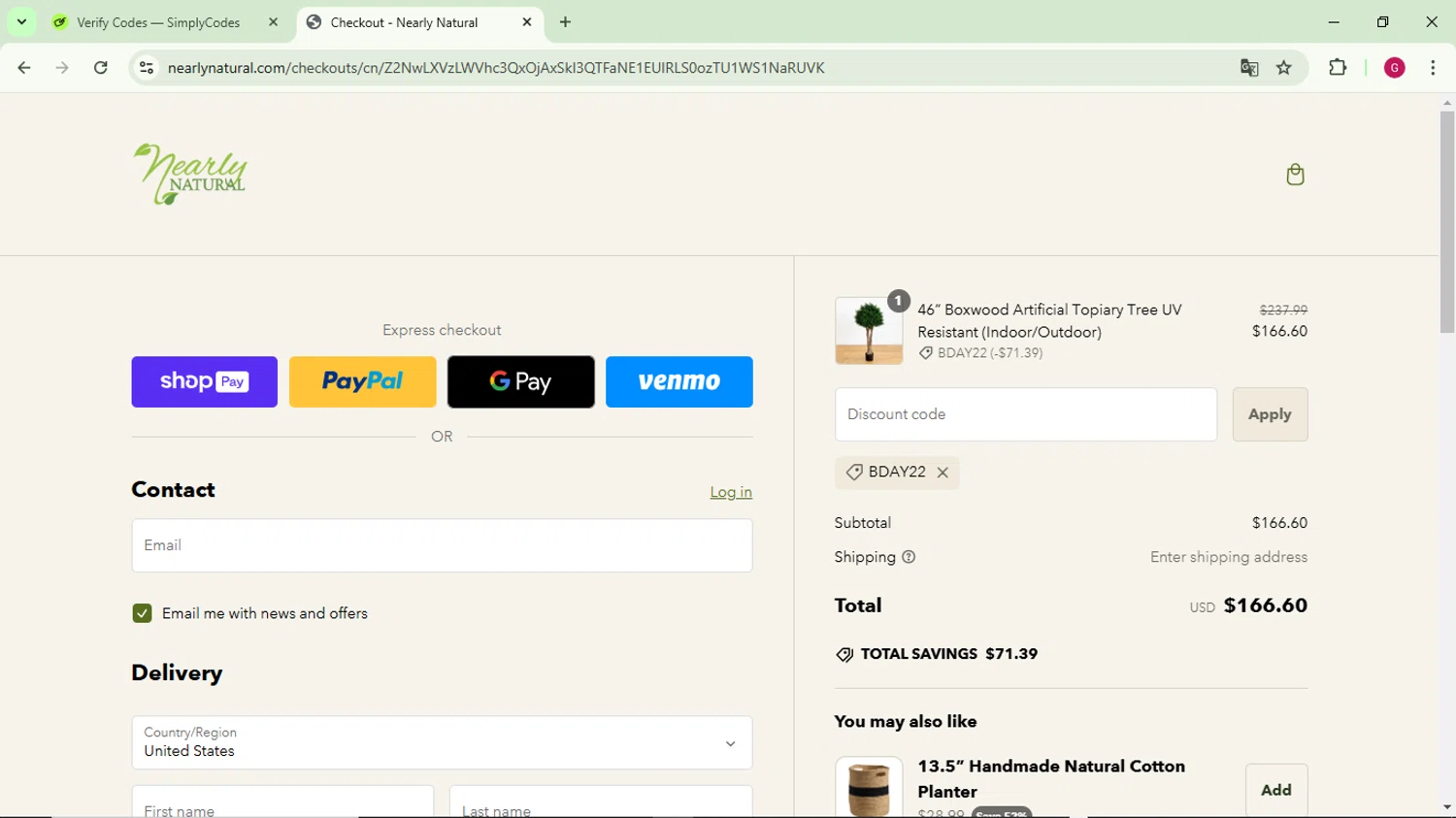
Task: Click the 46" Boxwood Artificial Topiary Tree title
Action: [x=1049, y=321]
